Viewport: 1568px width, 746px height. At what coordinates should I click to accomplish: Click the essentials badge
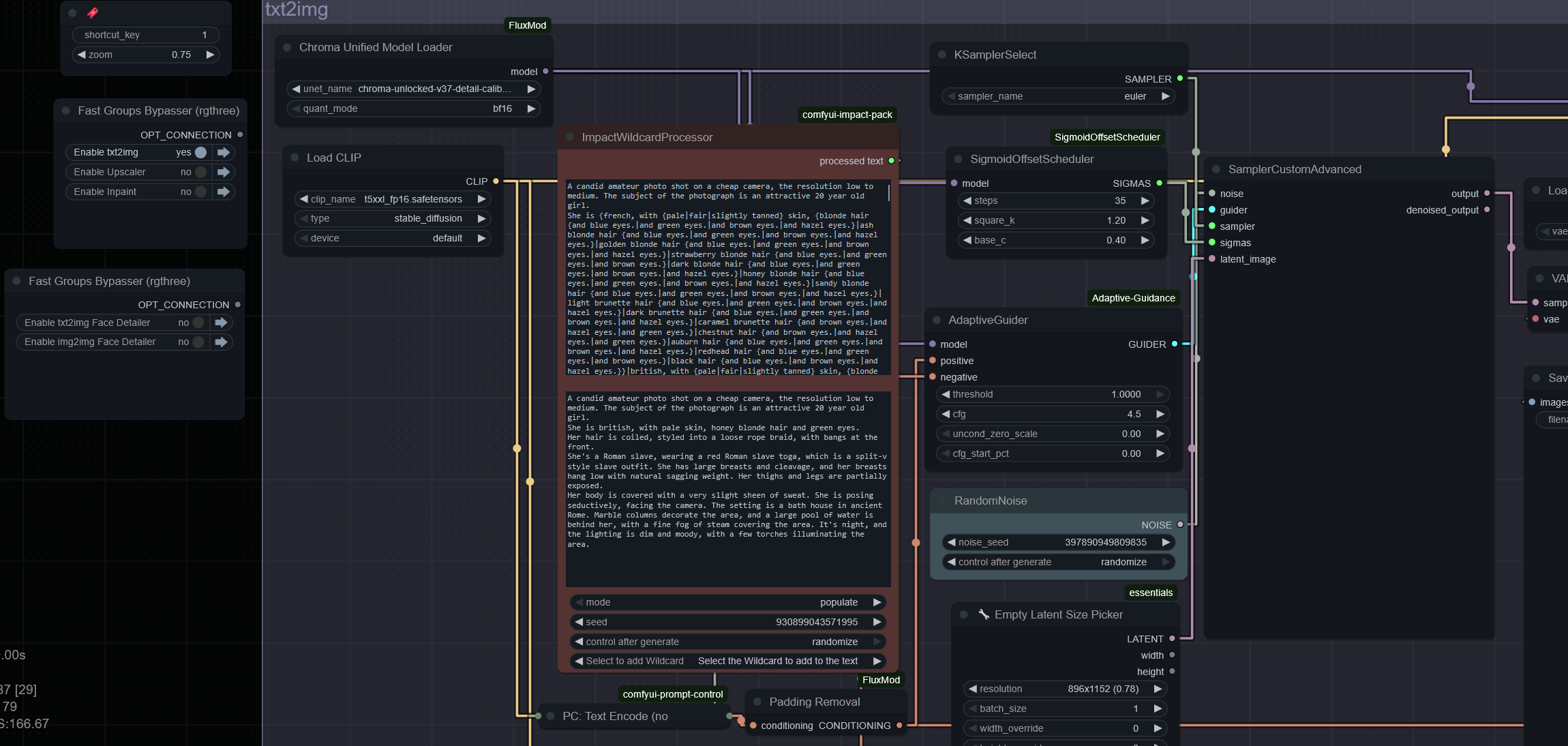click(1151, 593)
